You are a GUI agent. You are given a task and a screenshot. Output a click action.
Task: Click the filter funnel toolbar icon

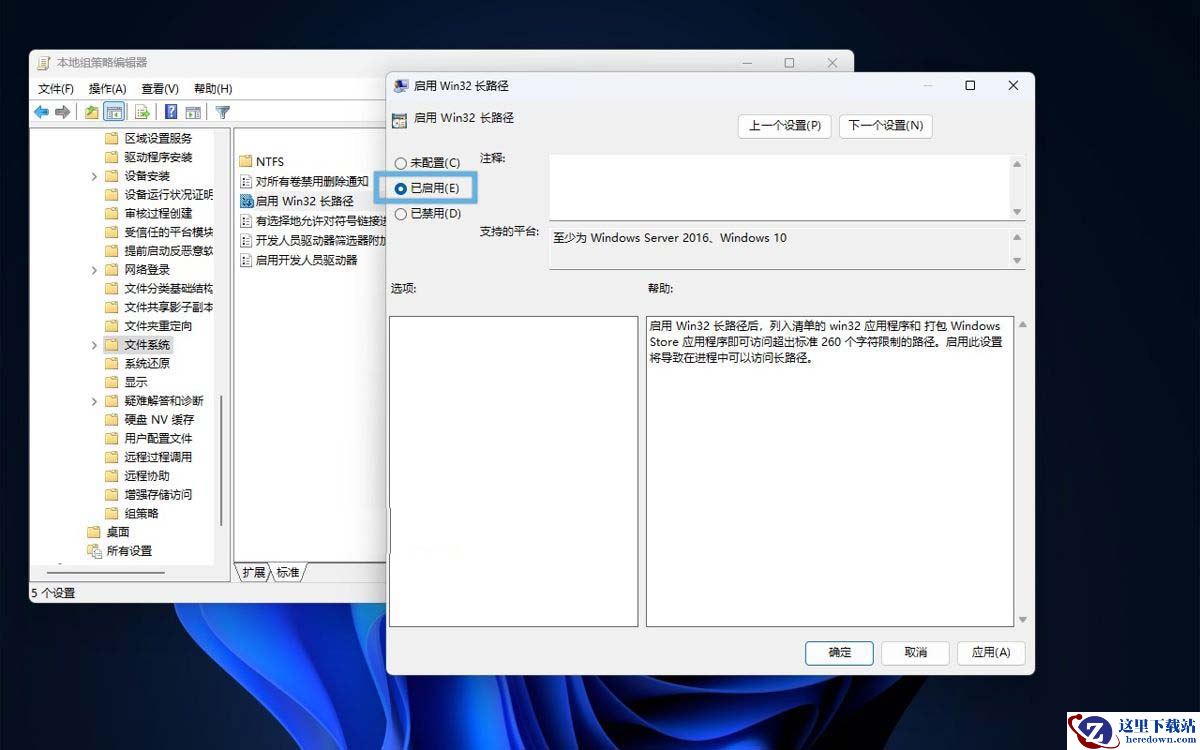pyautogui.click(x=223, y=112)
